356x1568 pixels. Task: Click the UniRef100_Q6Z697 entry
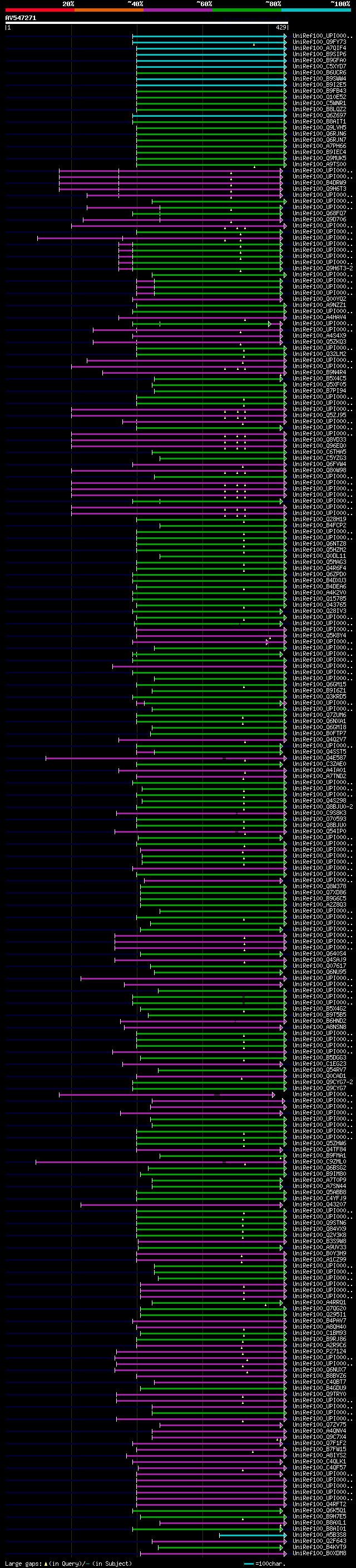click(x=319, y=115)
